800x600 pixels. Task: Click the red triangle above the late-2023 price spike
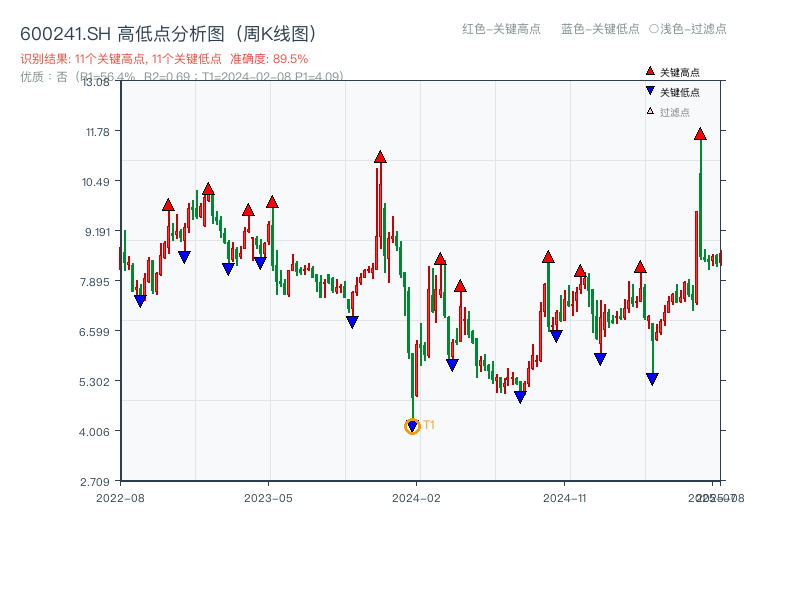[380, 155]
